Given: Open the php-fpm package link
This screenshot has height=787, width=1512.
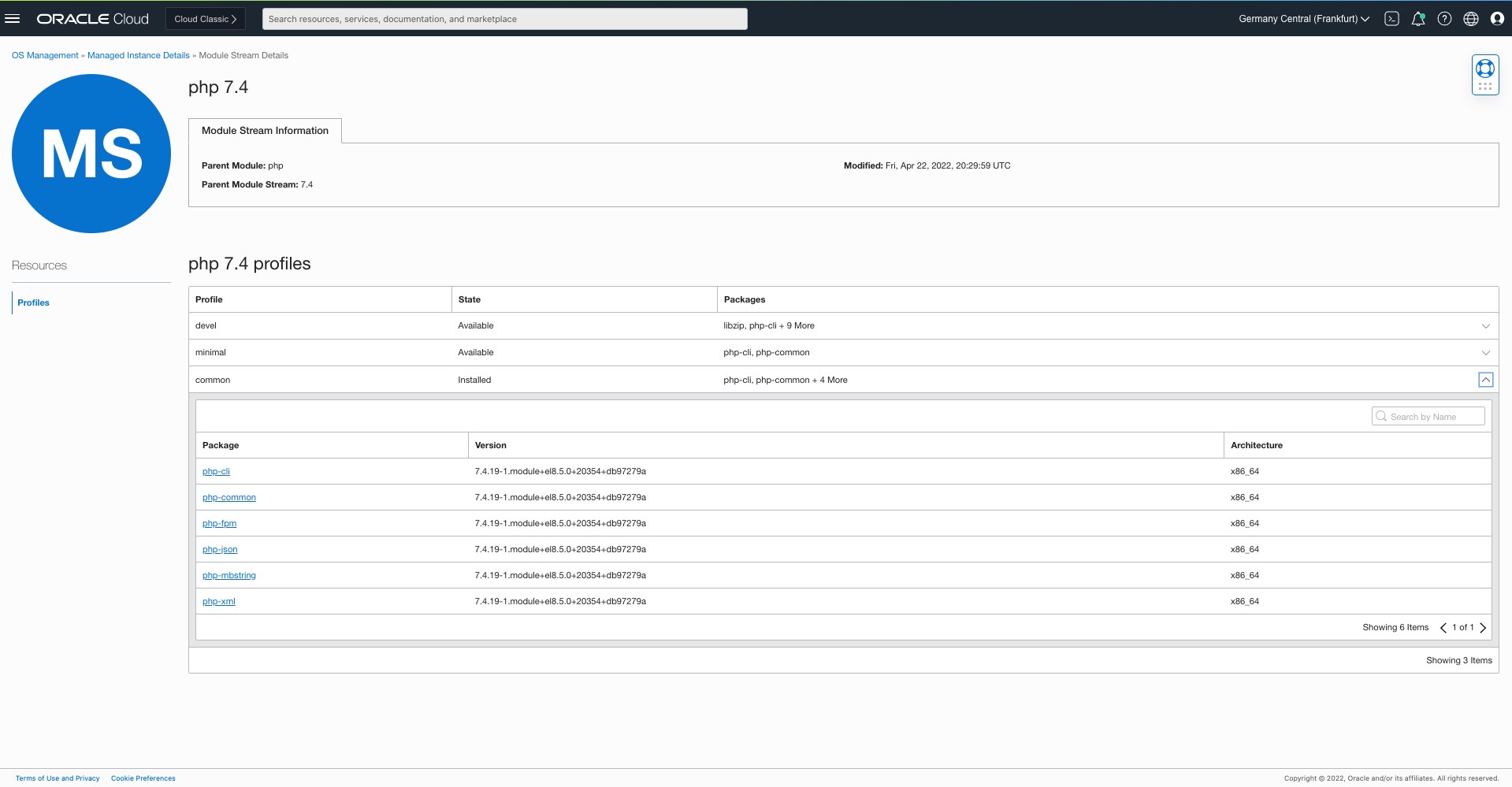Looking at the screenshot, I should point(219,523).
